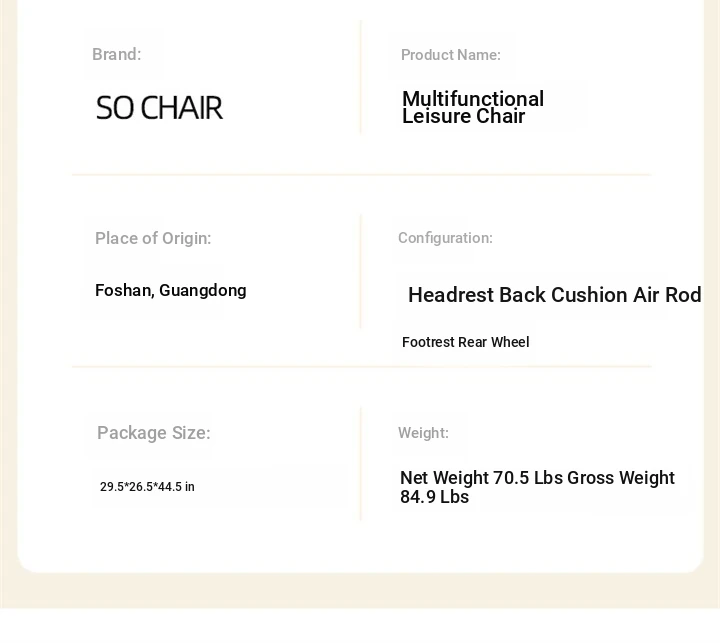Select the Multifunctional Leisure Chair text

tap(472, 107)
